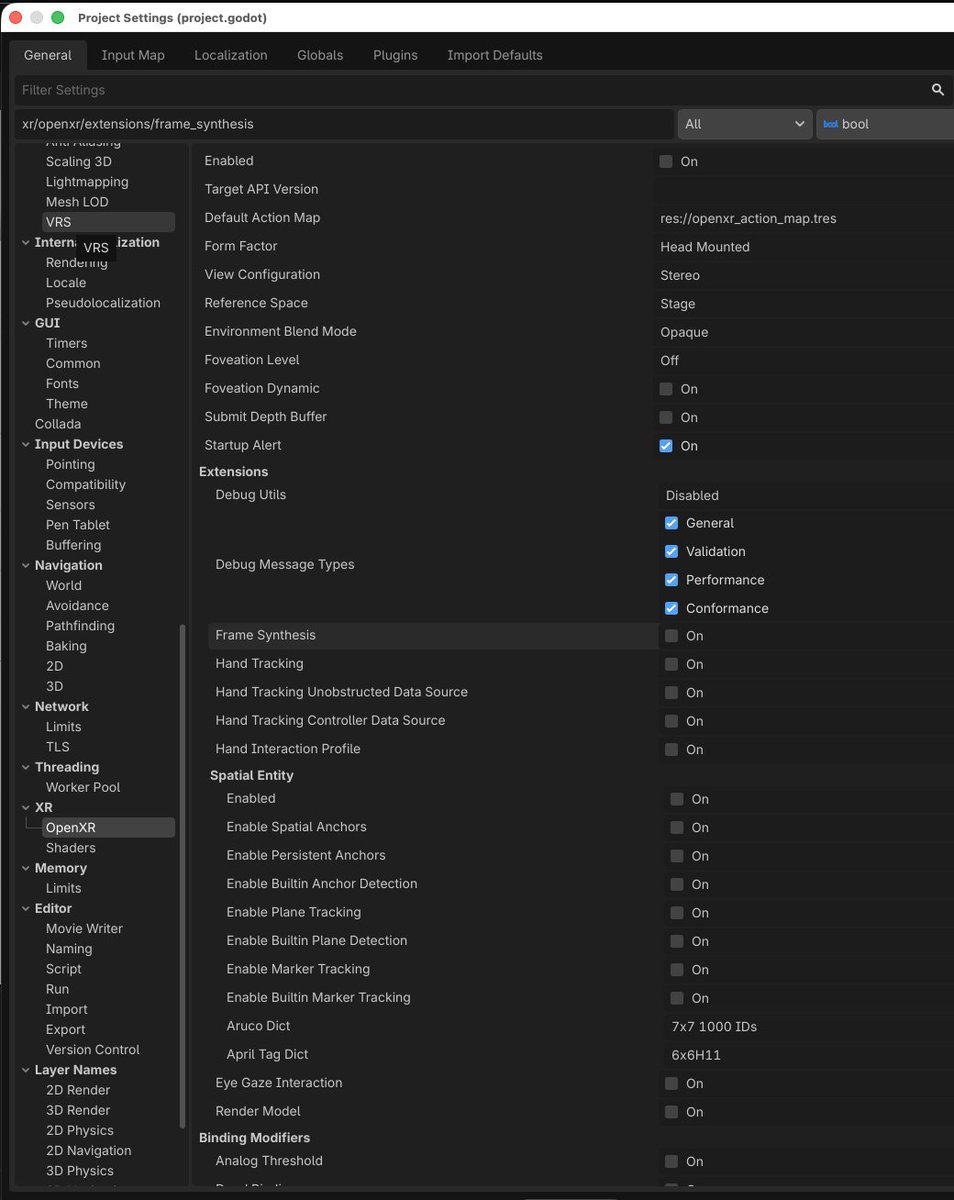The width and height of the screenshot is (954, 1200).
Task: Open the Form Factor Head Mounted dropdown
Action: [x=803, y=247]
